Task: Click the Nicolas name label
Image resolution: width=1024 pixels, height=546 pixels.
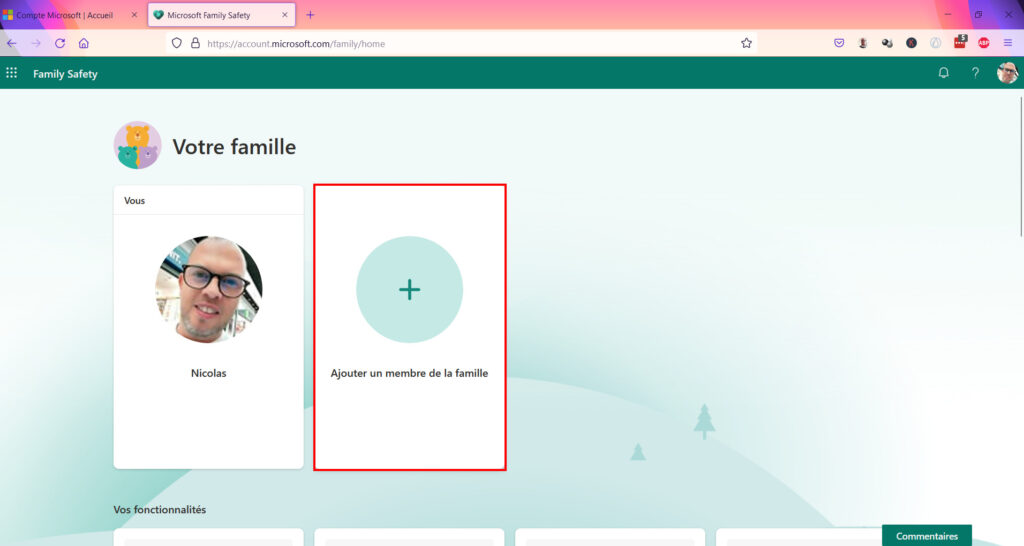Action: [208, 373]
